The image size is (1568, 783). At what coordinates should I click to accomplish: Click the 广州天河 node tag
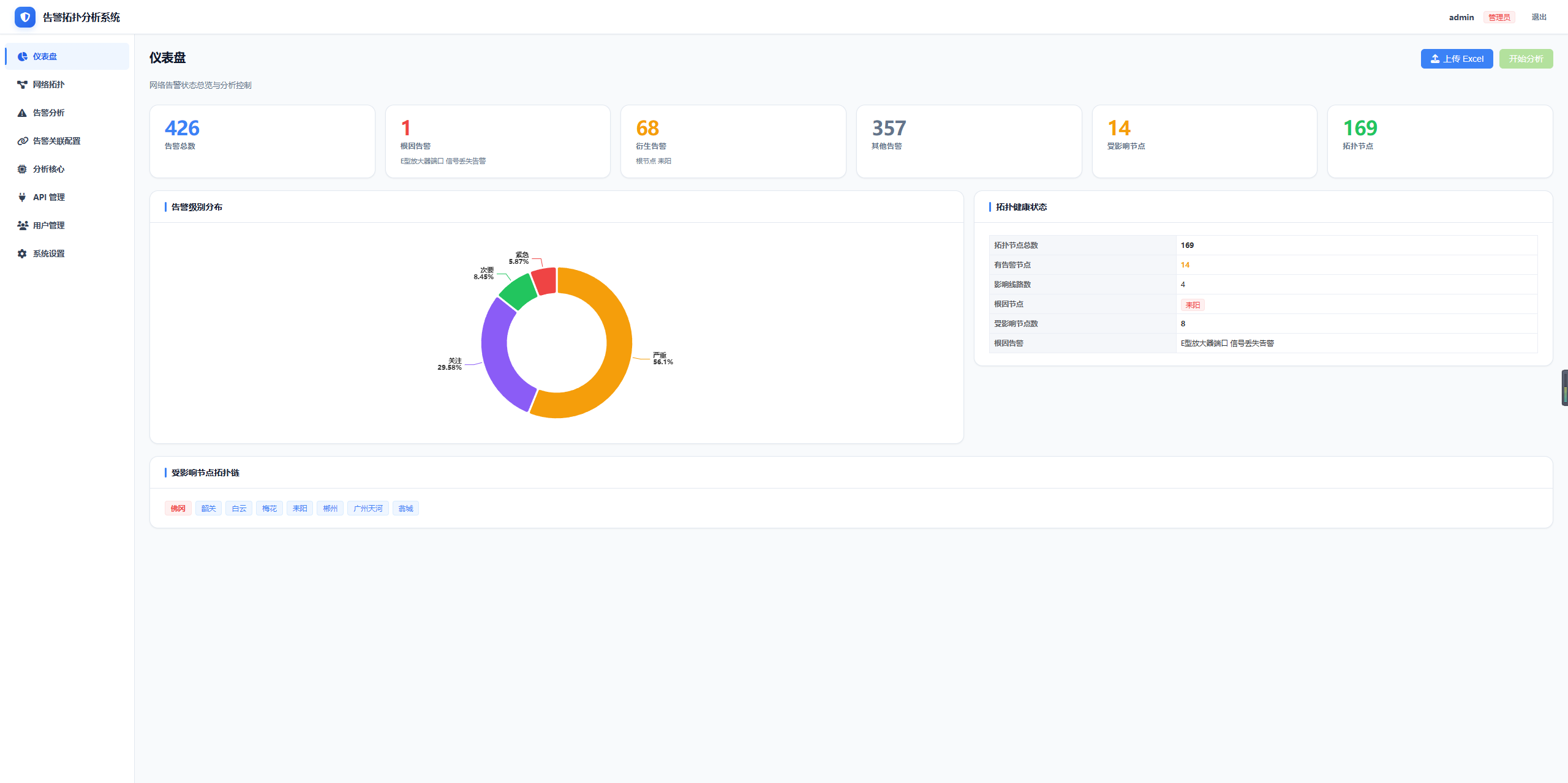tap(368, 508)
